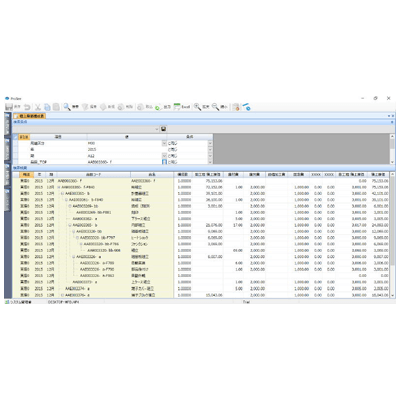This screenshot has width=400, height=400.
Task: Toggle the checkbox in condition grid header corner
Action: click(15, 137)
